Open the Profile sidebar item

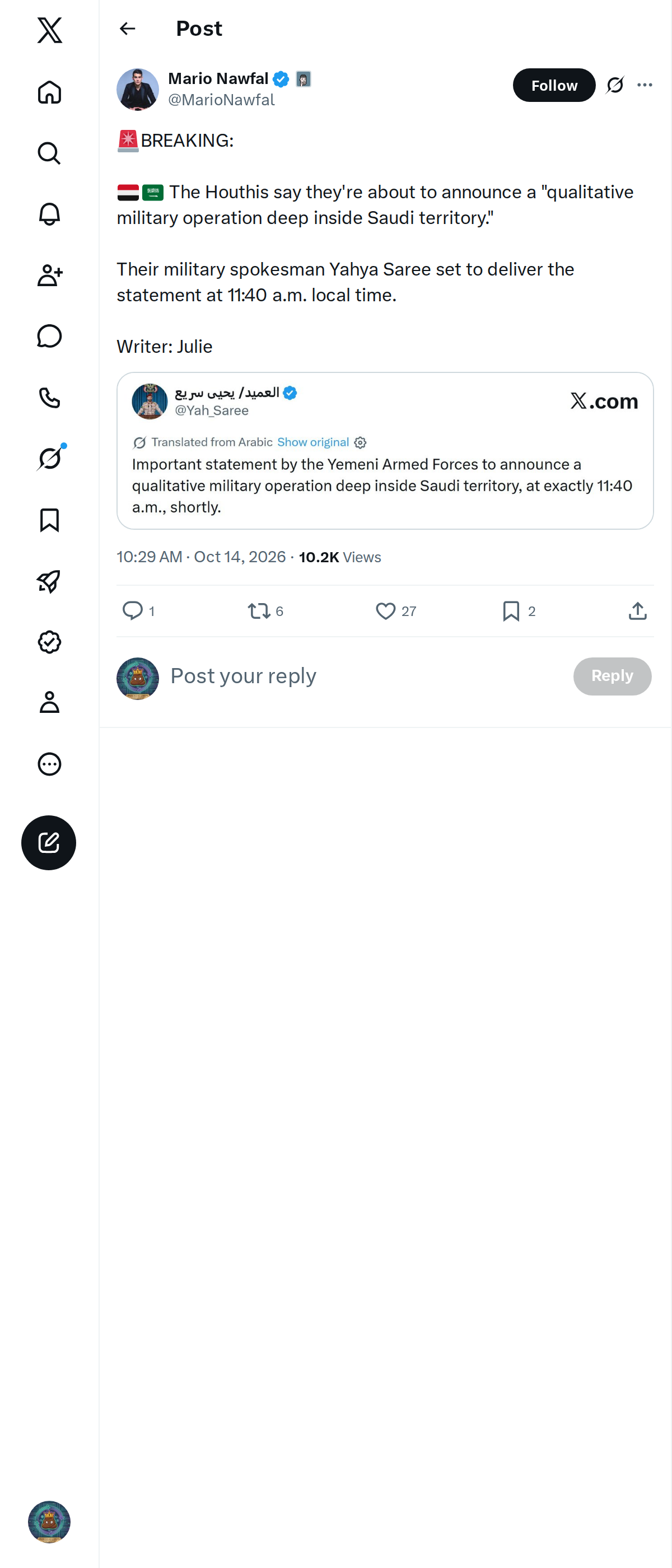pos(49,702)
